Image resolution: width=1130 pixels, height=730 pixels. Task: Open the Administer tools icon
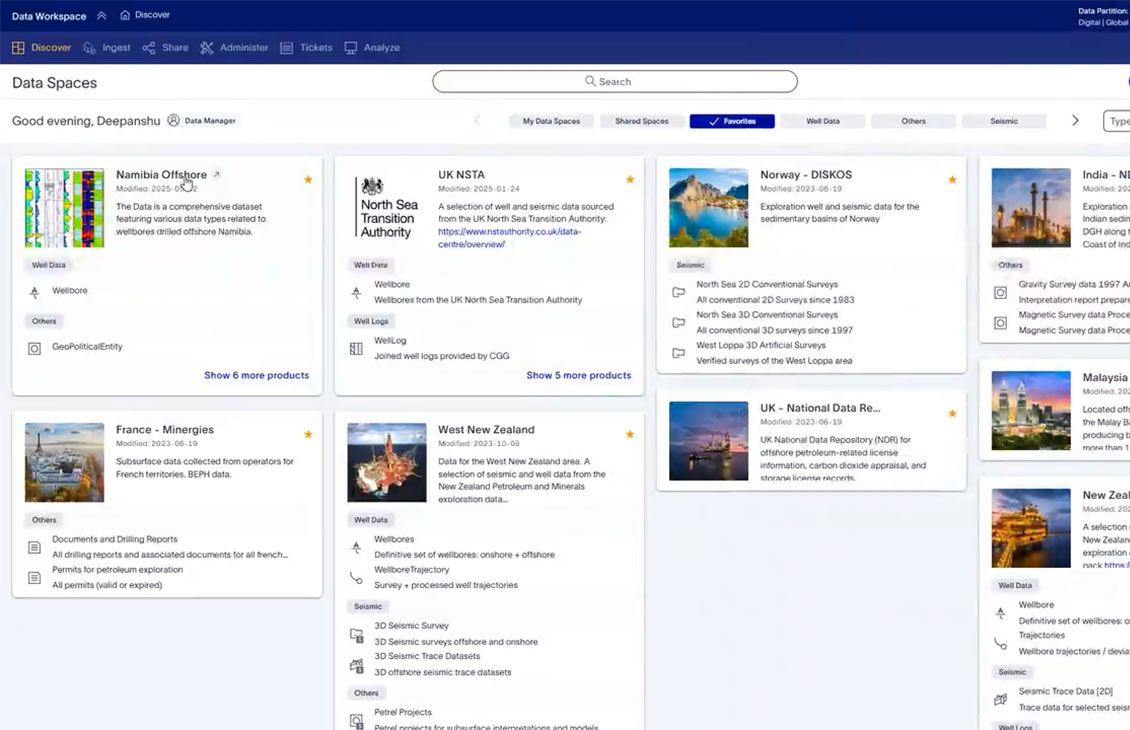[207, 48]
